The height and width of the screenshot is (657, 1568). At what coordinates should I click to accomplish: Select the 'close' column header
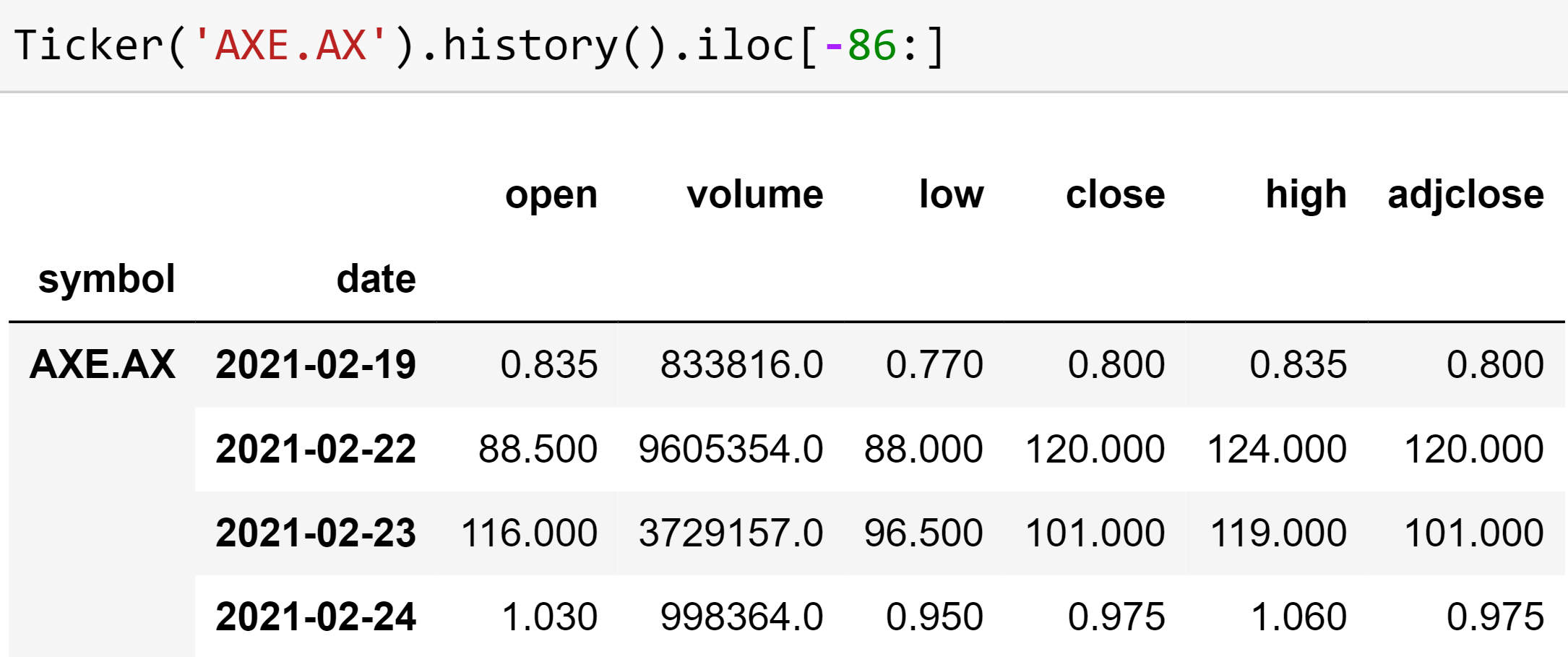[1116, 195]
